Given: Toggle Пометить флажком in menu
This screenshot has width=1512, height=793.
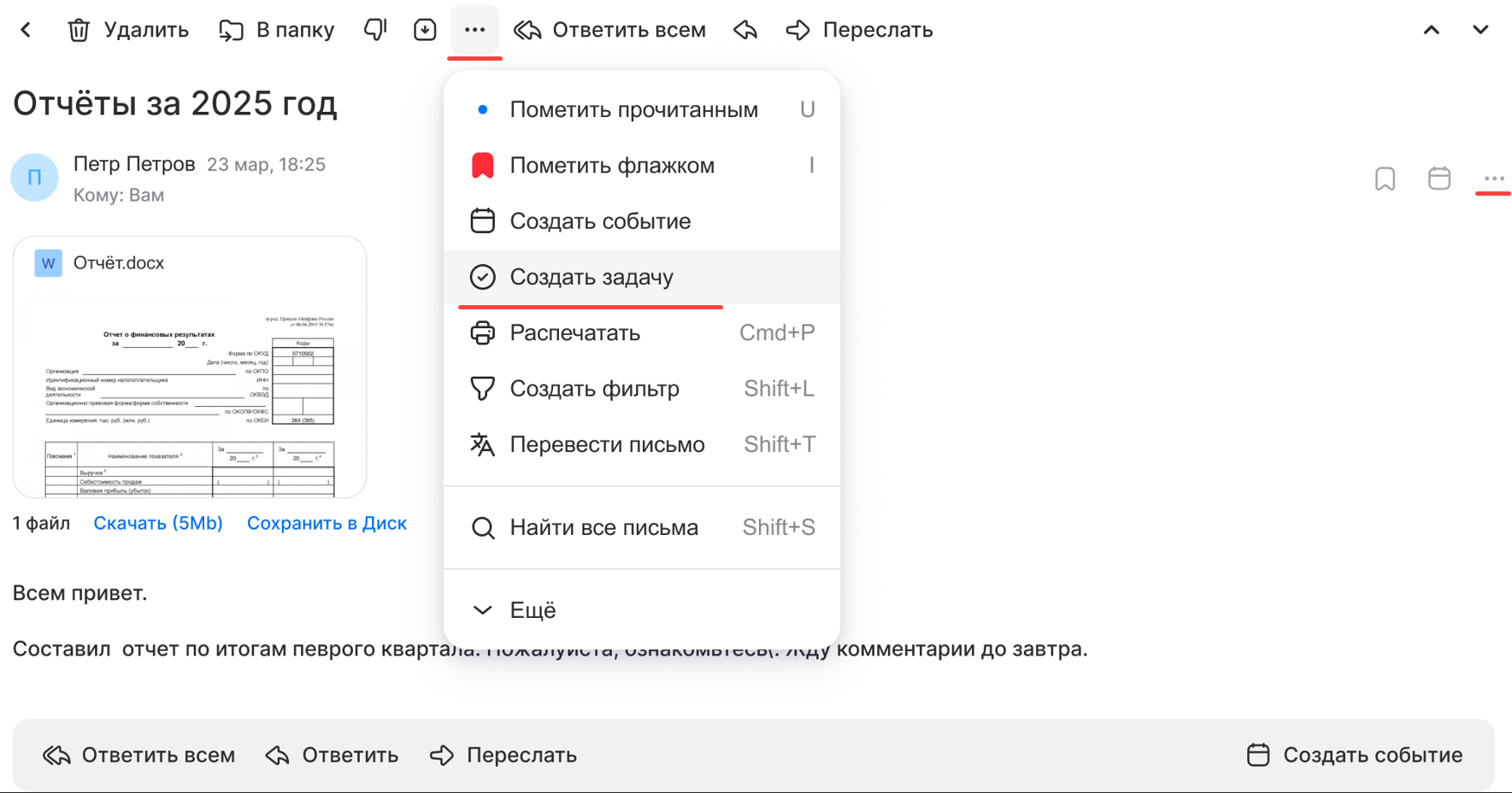Looking at the screenshot, I should click(x=612, y=165).
